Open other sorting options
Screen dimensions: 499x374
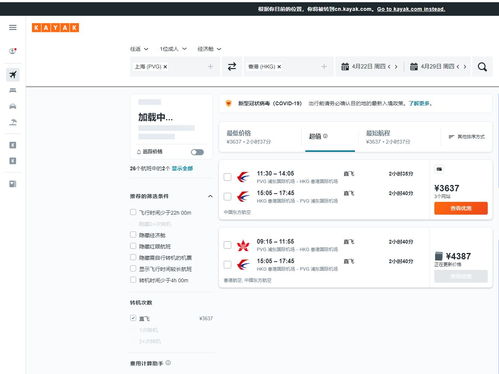[467, 137]
